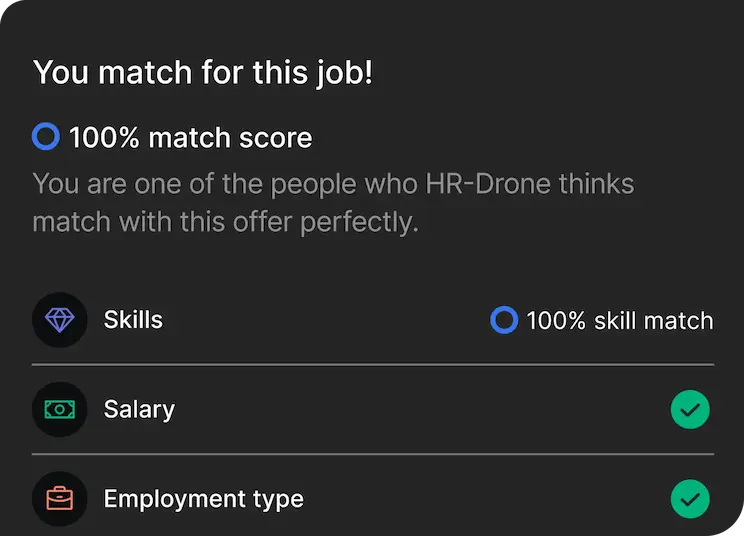Click the blue ring beside 100% match score
744x536 pixels.
pyautogui.click(x=46, y=137)
